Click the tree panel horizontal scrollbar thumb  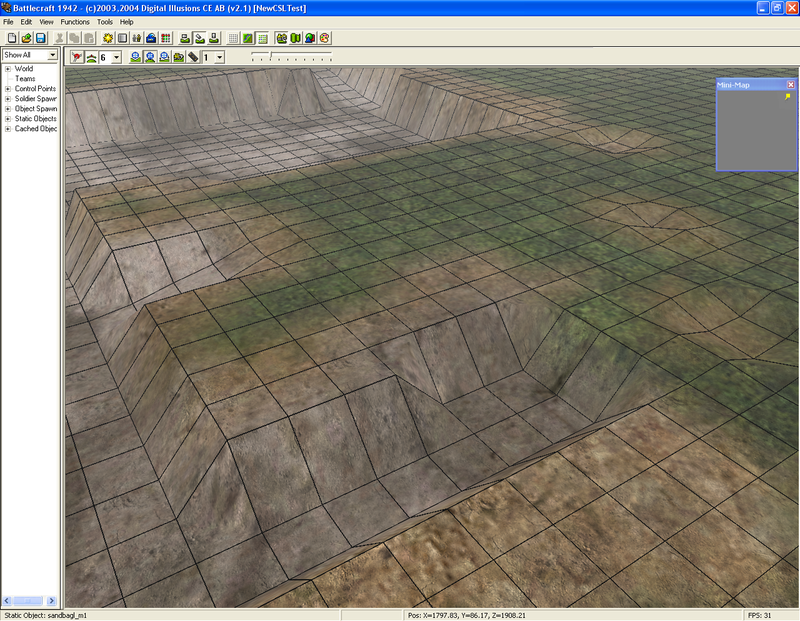tap(28, 601)
